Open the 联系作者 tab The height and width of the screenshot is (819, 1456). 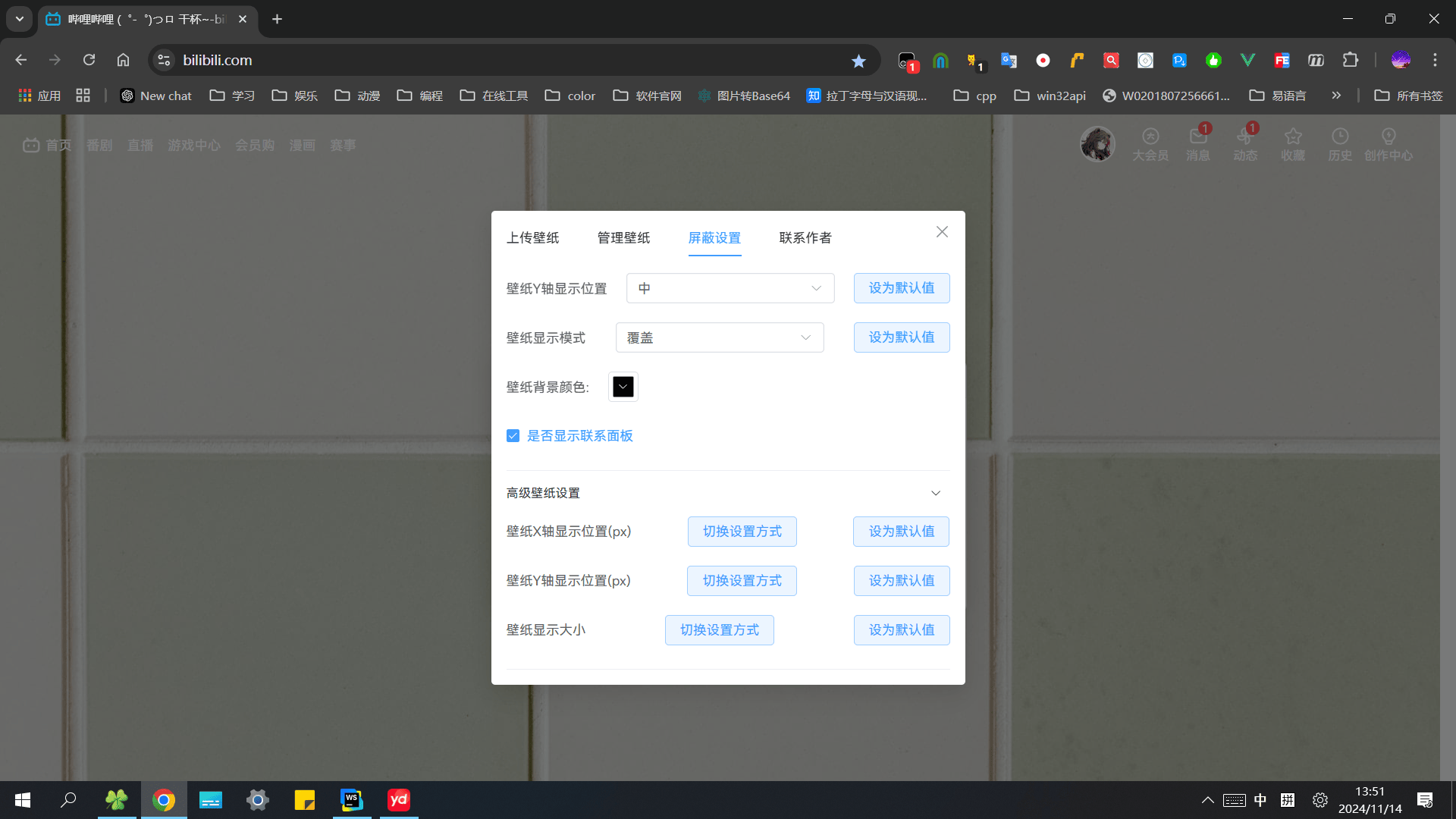[x=805, y=238]
